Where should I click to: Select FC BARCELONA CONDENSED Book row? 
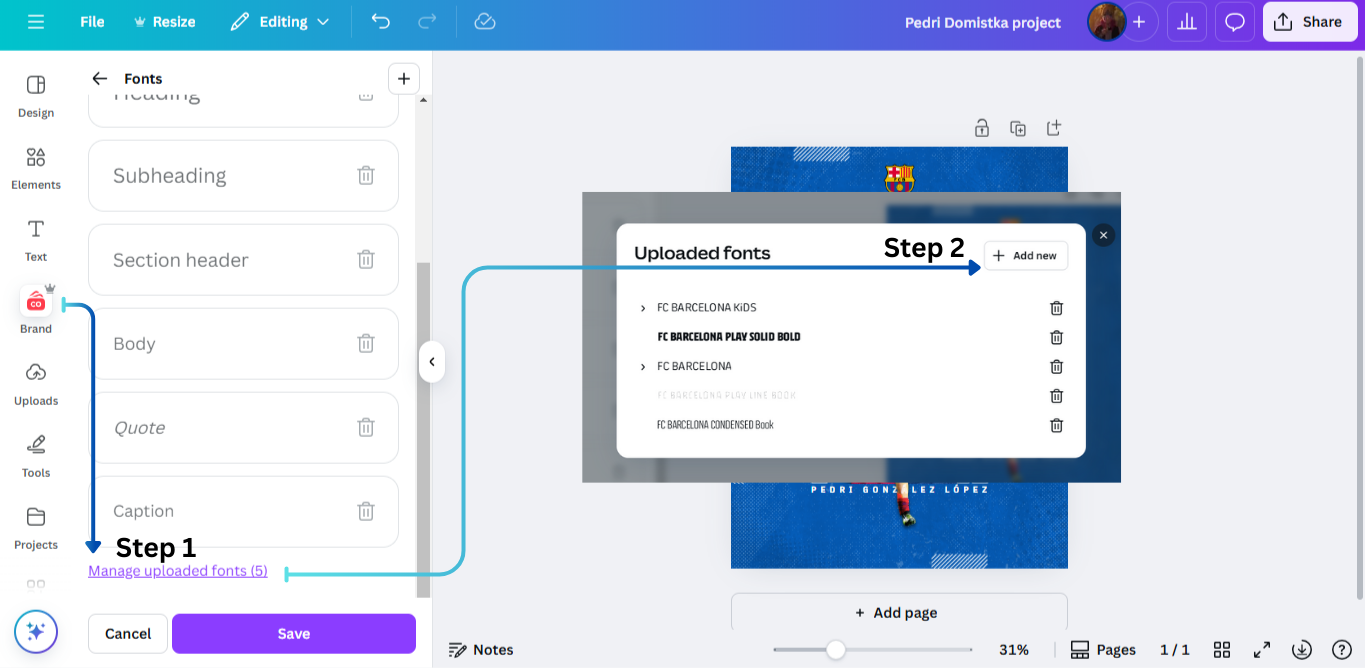click(715, 425)
